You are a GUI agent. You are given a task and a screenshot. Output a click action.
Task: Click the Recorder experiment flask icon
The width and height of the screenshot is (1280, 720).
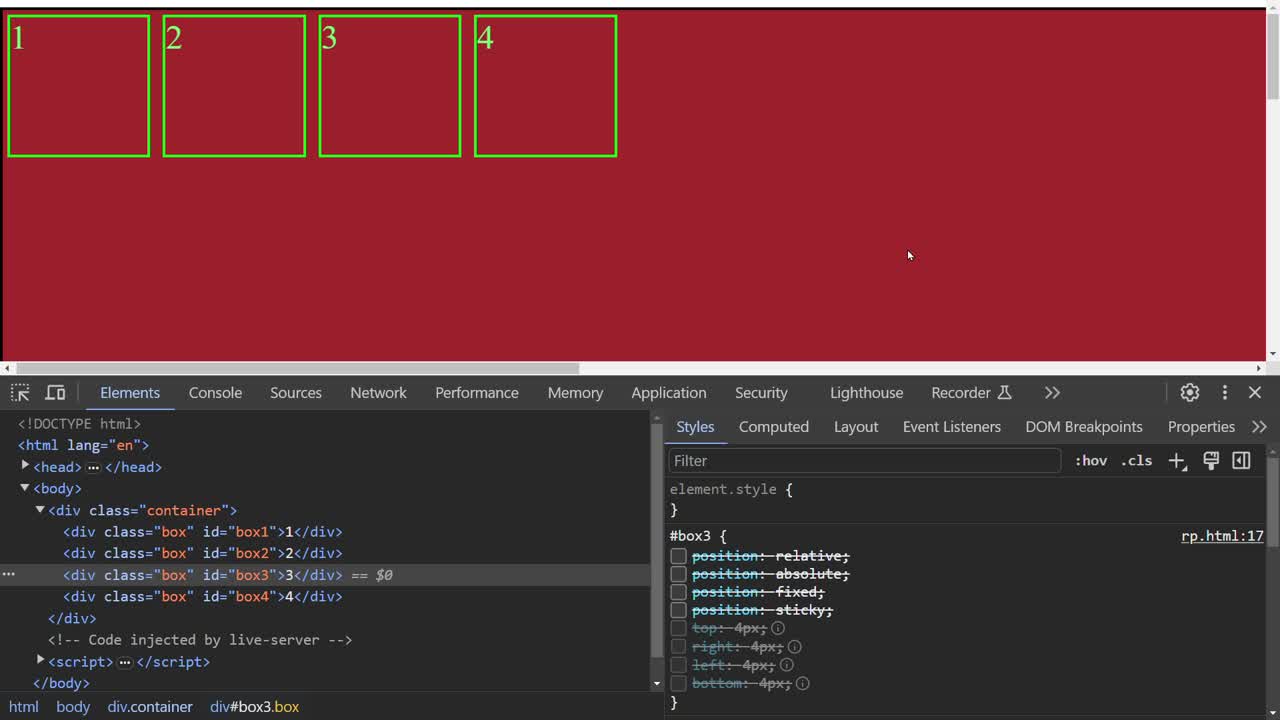[x=1005, y=393]
